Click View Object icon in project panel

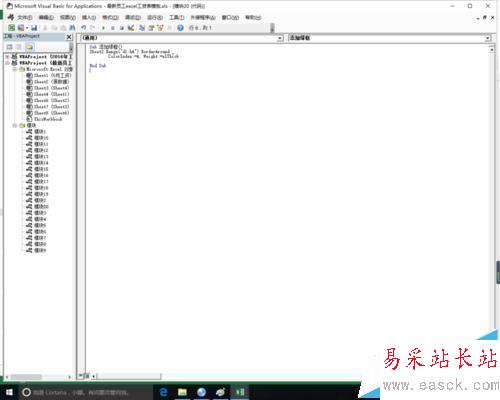[x=19, y=47]
